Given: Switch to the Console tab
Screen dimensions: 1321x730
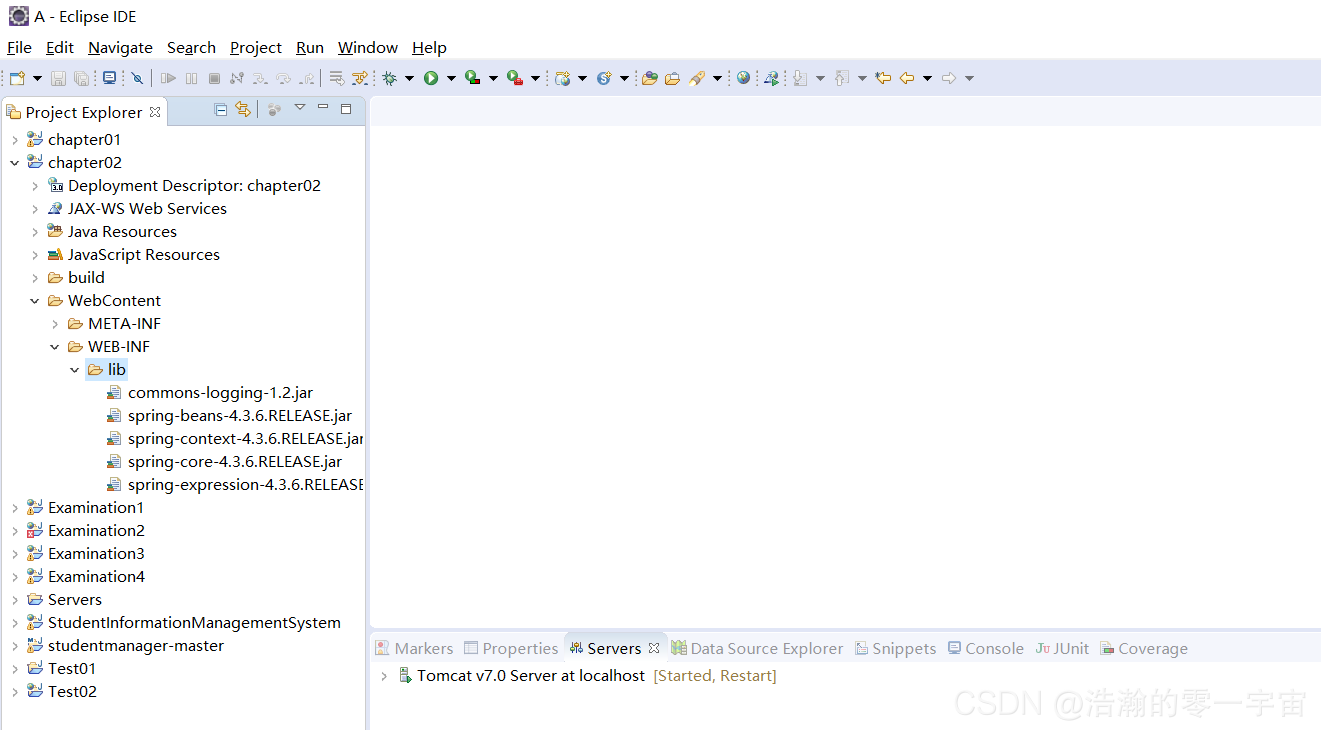Looking at the screenshot, I should pyautogui.click(x=986, y=648).
